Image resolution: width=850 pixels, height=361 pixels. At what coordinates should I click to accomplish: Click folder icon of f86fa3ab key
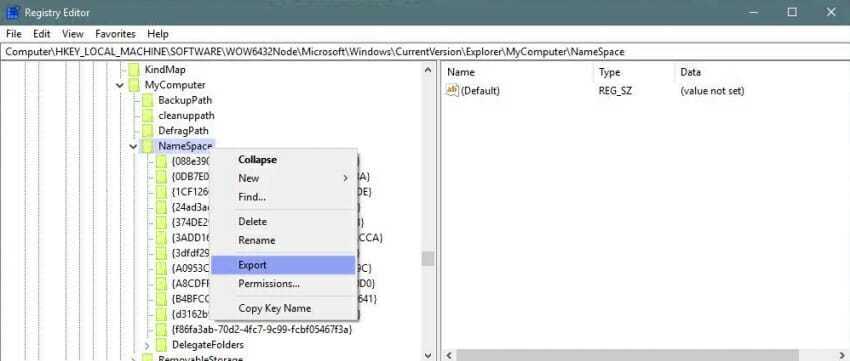click(162, 330)
